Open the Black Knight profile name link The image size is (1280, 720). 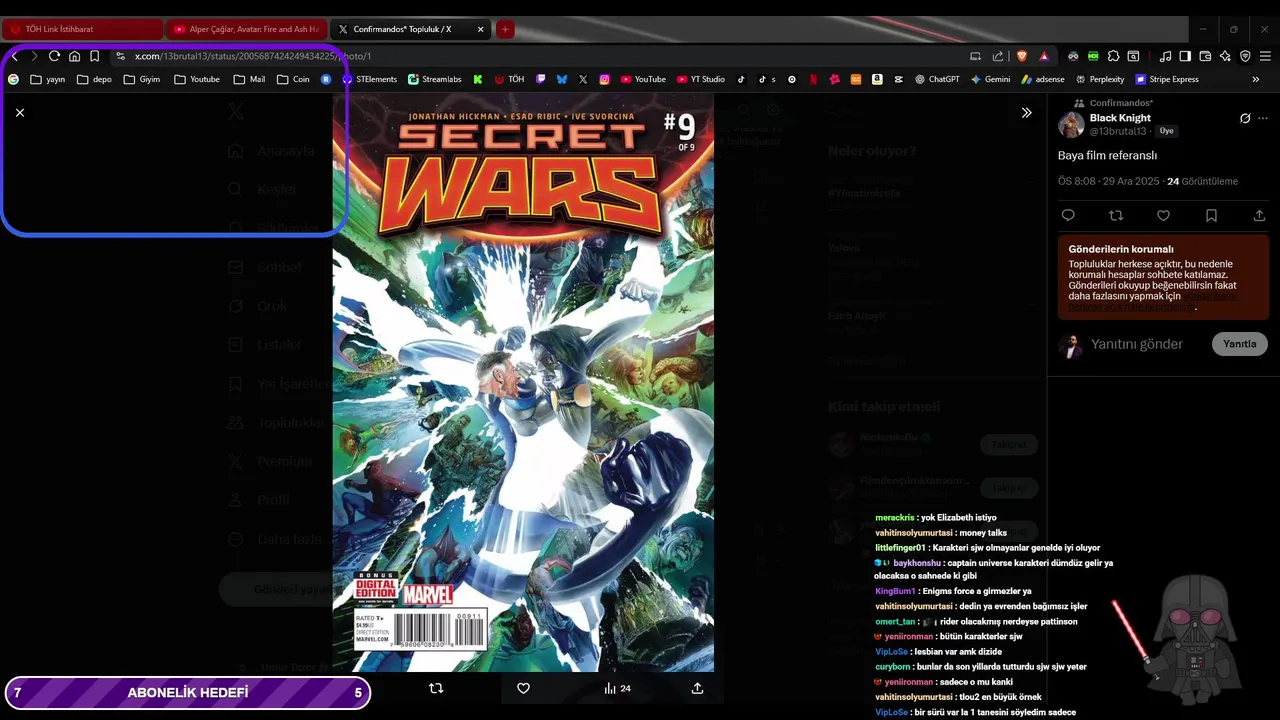click(1120, 118)
